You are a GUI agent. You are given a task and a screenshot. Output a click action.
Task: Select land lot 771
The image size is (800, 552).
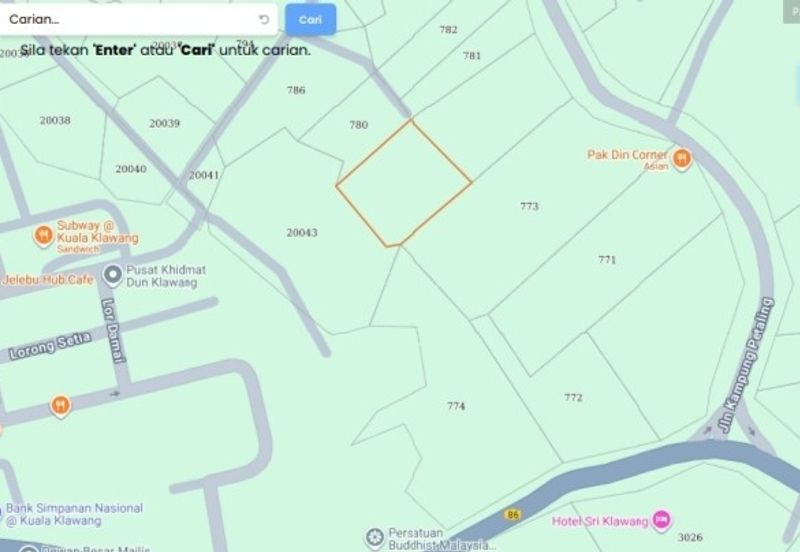(x=607, y=260)
